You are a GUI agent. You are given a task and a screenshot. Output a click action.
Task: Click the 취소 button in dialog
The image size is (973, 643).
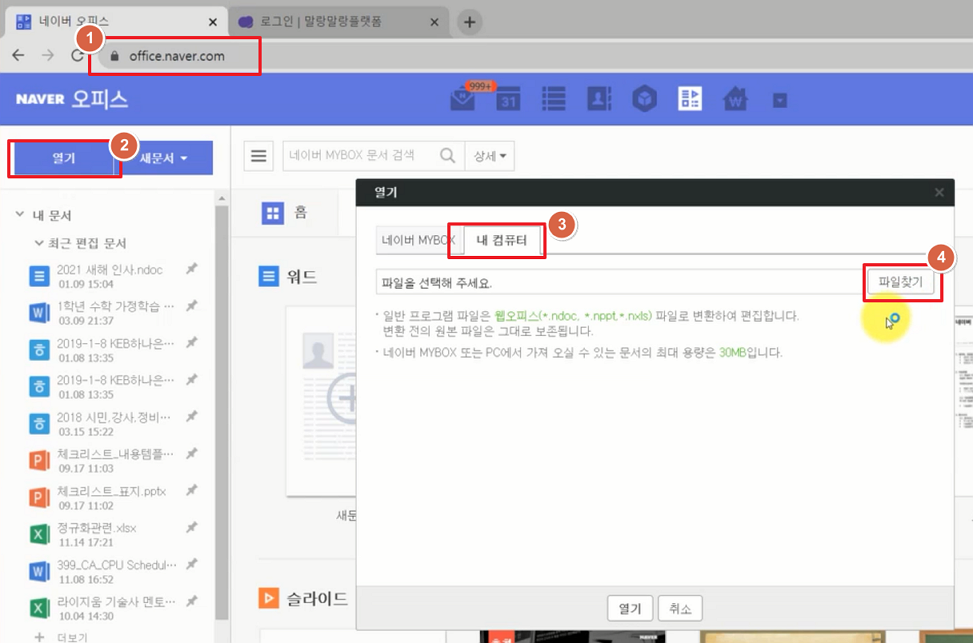click(x=680, y=609)
